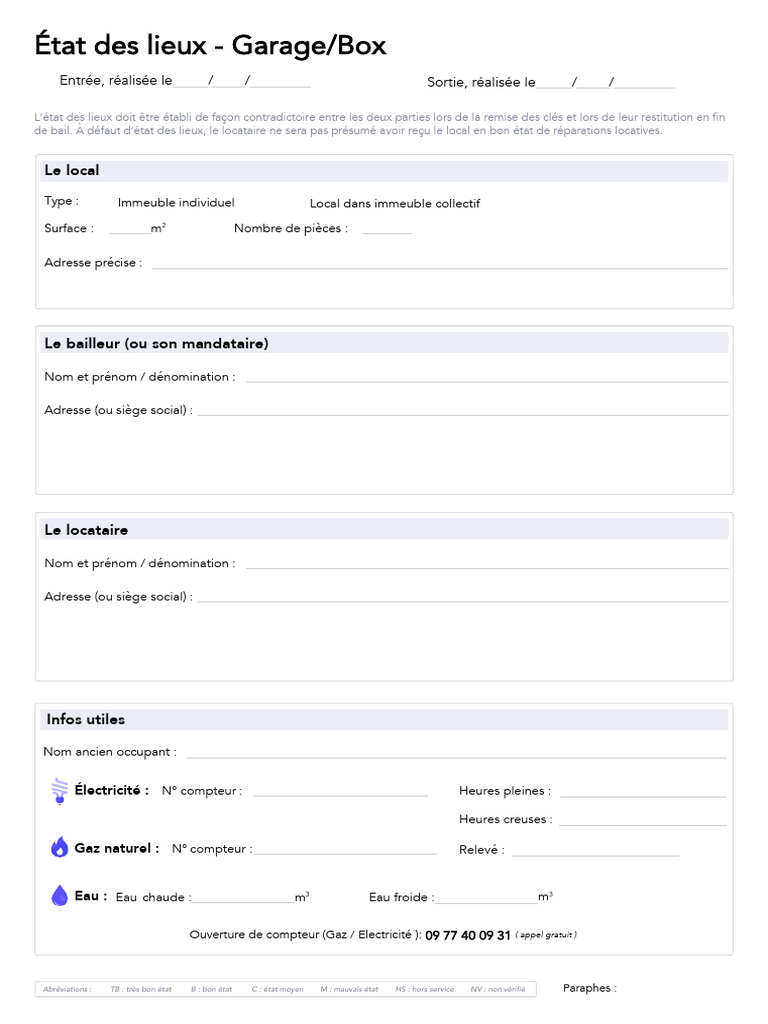Click the "Heures creuses" input line
768x1024 pixels.
(643, 820)
